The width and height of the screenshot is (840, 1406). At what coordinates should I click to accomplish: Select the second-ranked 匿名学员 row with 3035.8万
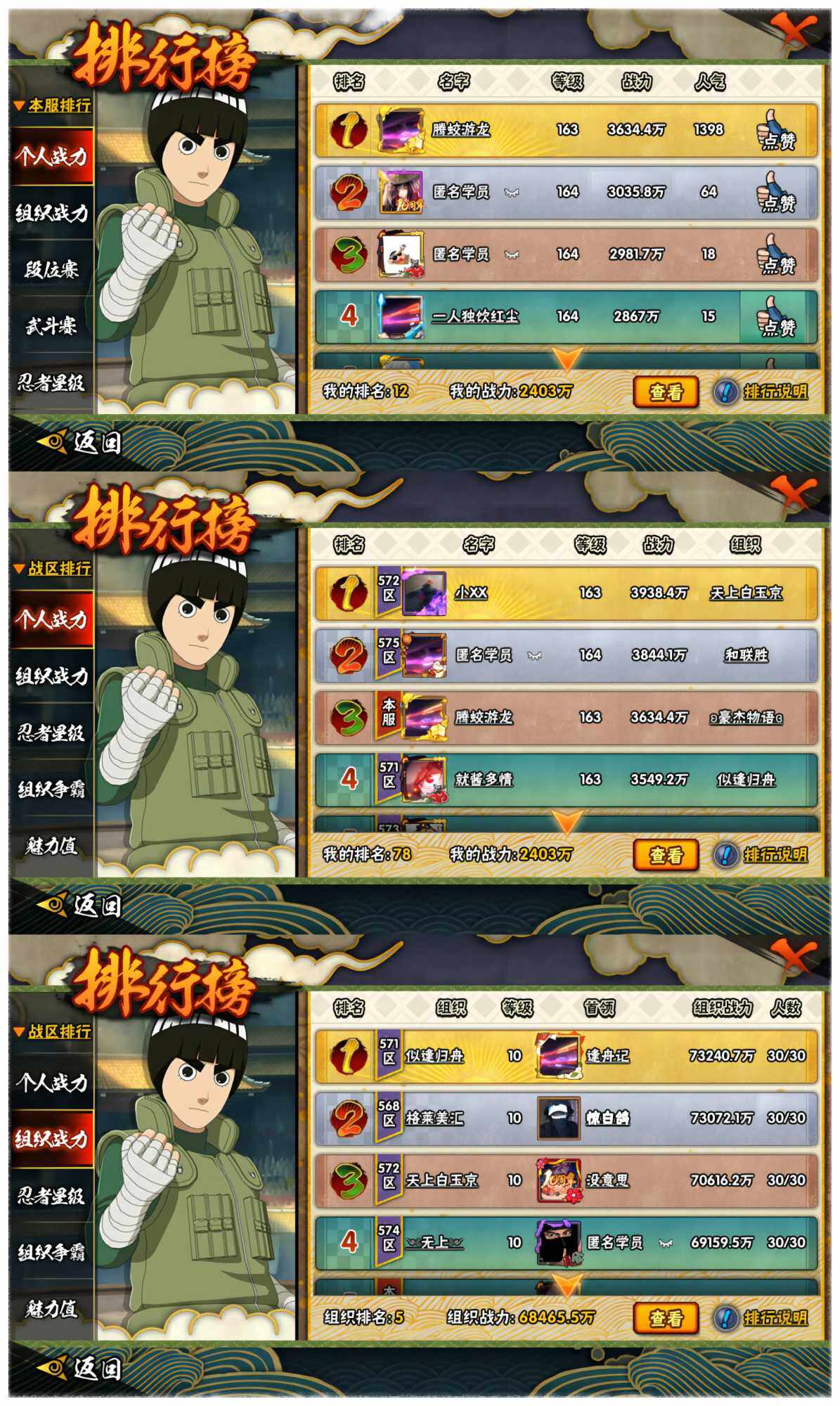coord(566,193)
